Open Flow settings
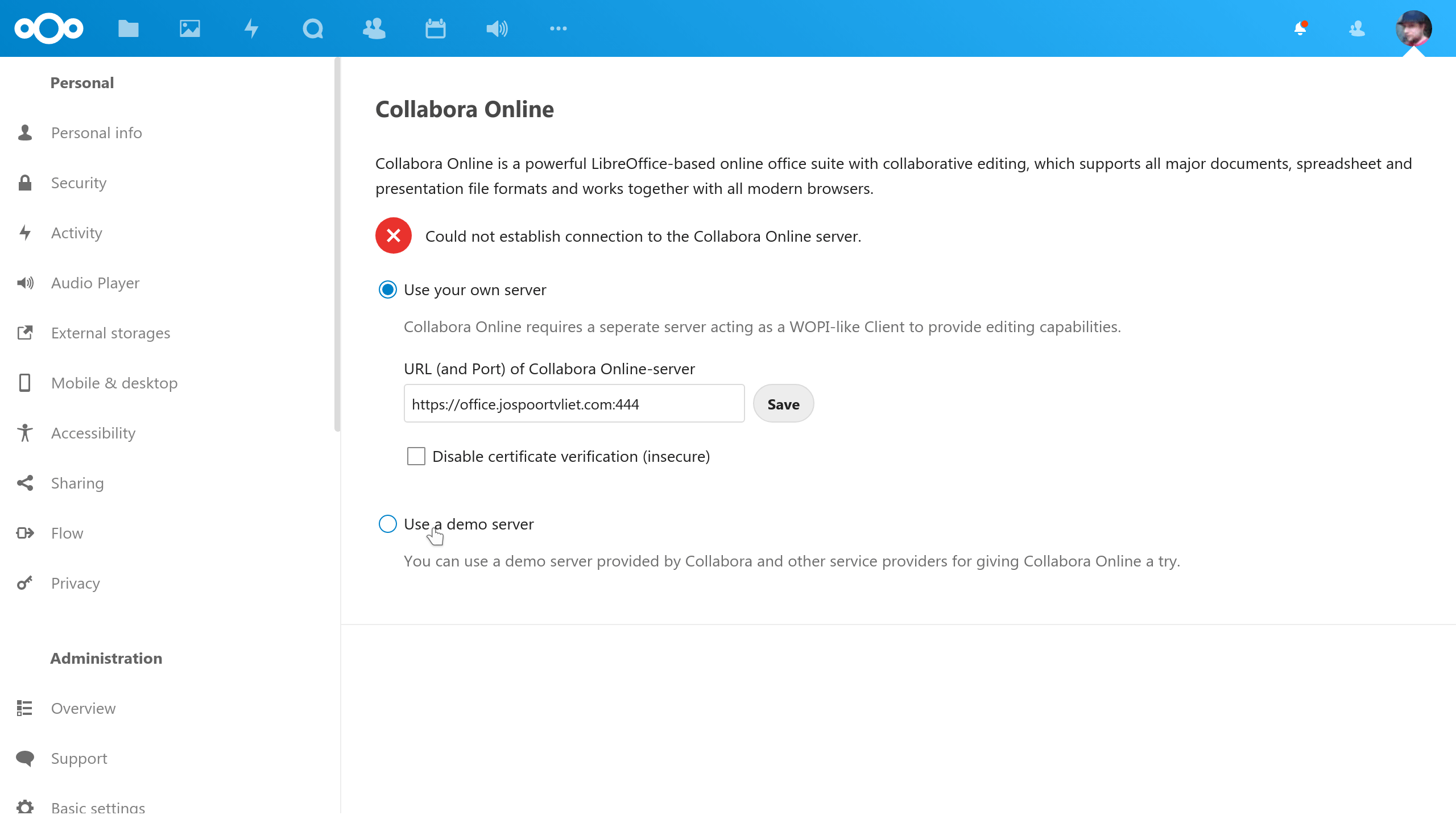 [67, 533]
